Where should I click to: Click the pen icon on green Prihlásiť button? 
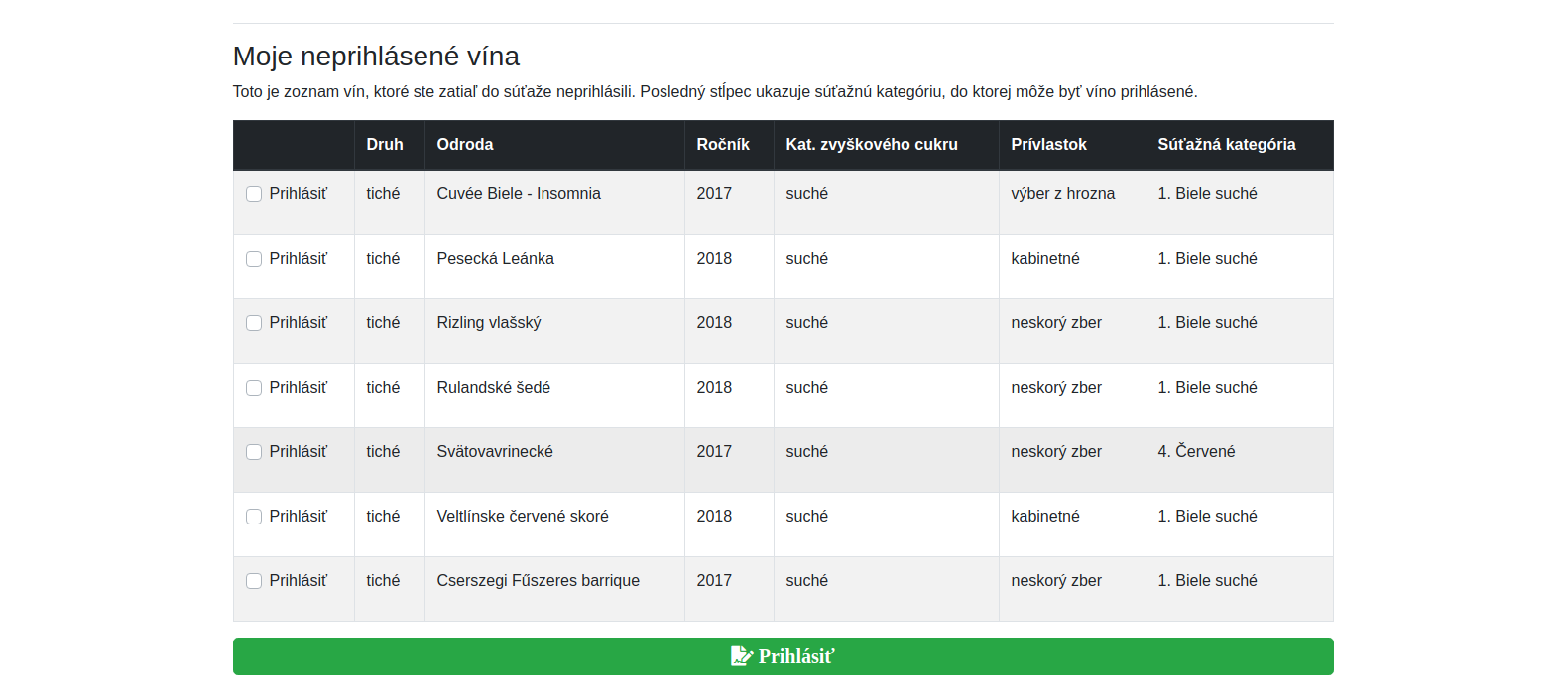coord(742,656)
